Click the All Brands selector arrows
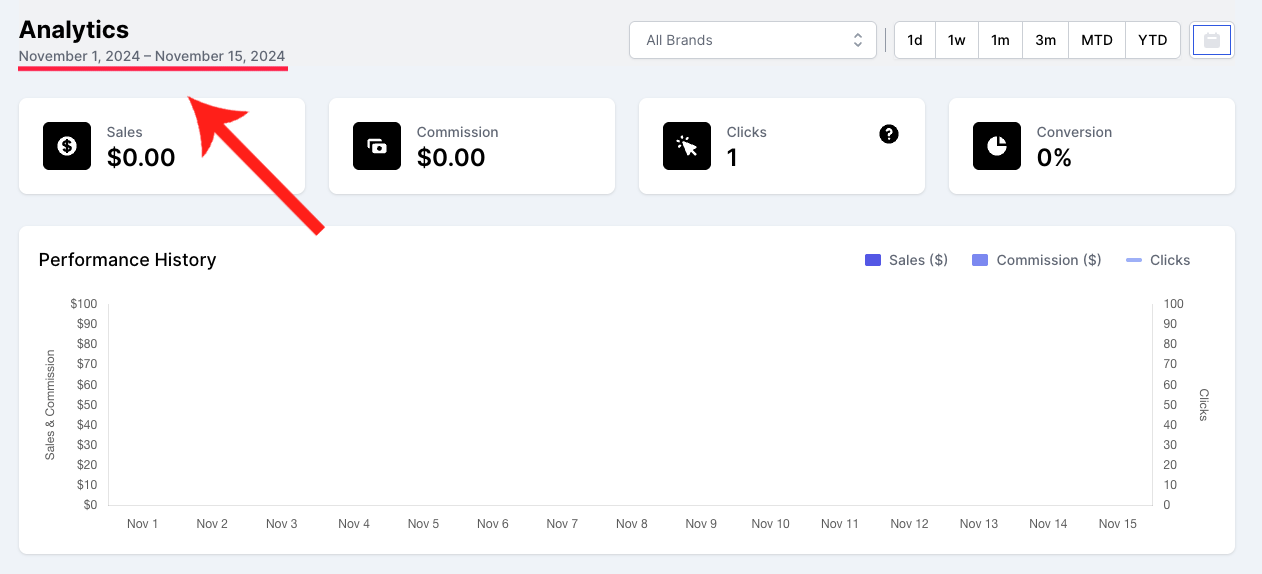 [857, 40]
